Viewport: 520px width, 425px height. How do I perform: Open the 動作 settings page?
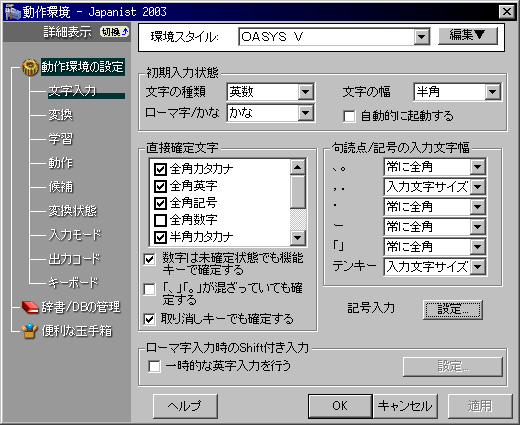pos(60,163)
